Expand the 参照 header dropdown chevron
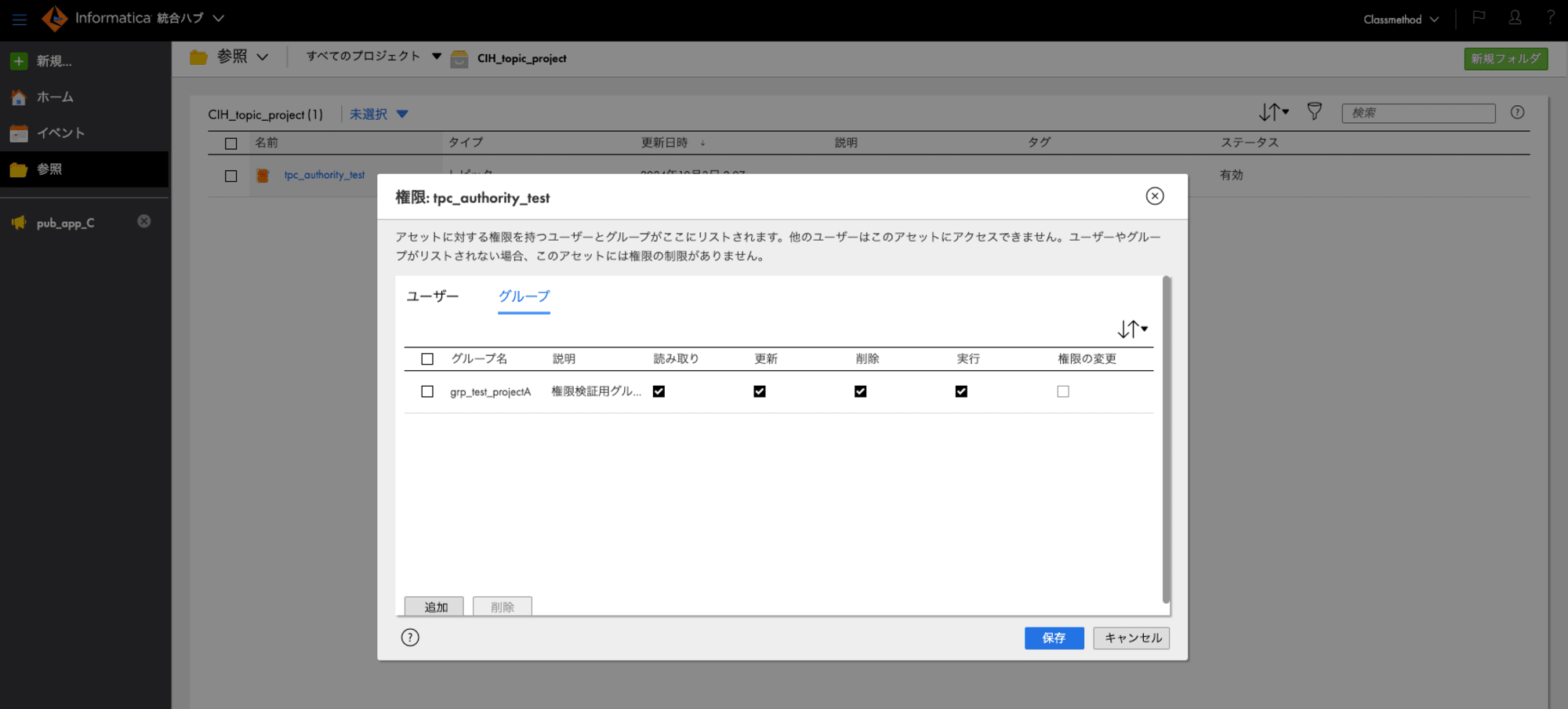The width and height of the screenshot is (1568, 709). tap(263, 57)
